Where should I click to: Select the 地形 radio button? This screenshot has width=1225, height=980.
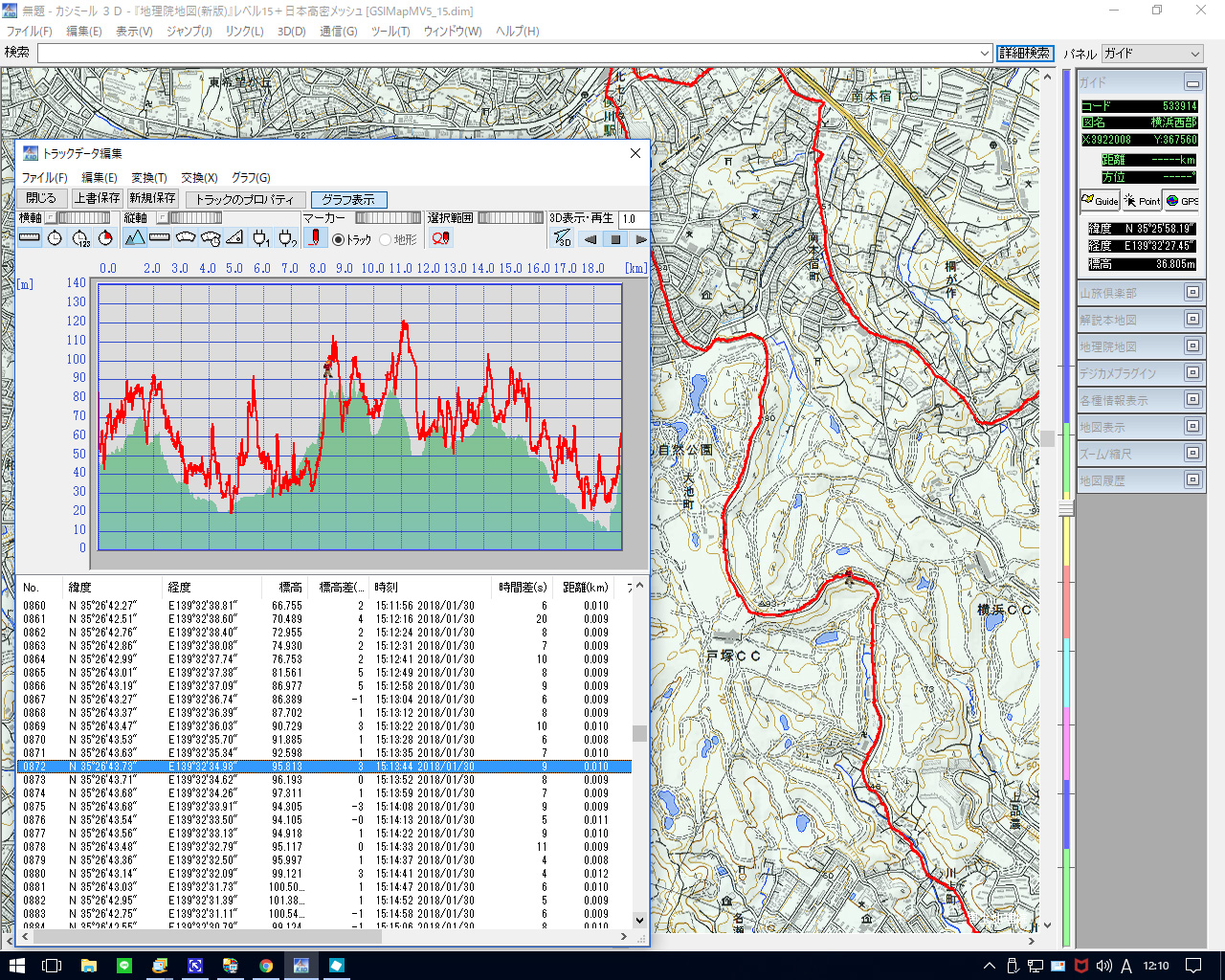[x=386, y=239]
